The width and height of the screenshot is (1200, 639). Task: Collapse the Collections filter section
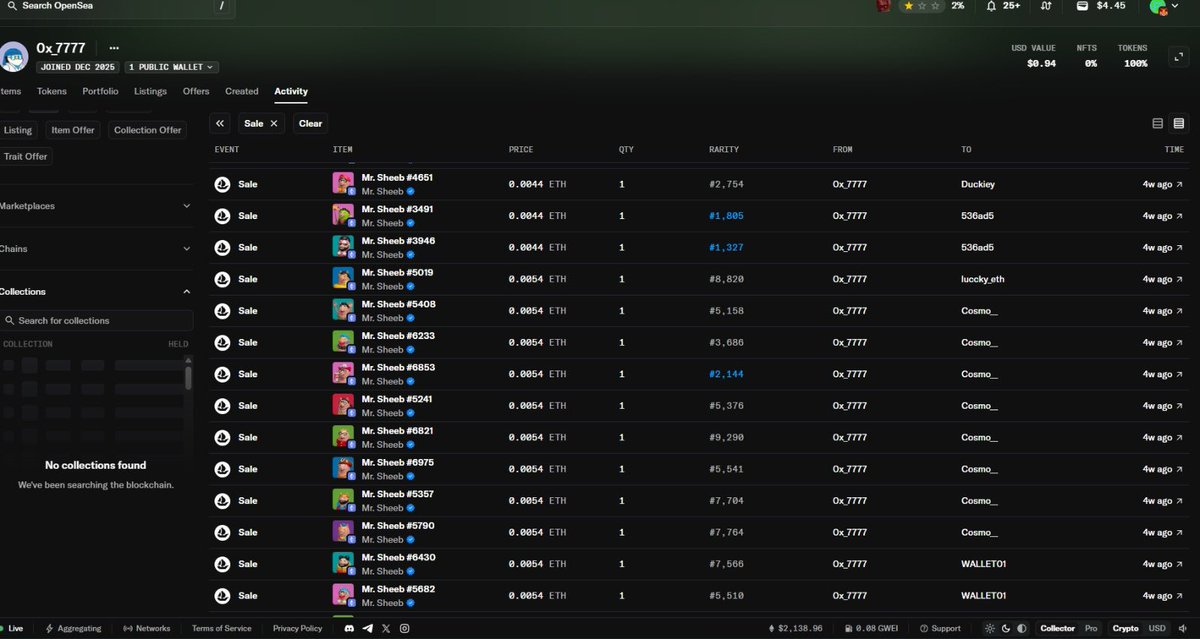(x=96, y=292)
